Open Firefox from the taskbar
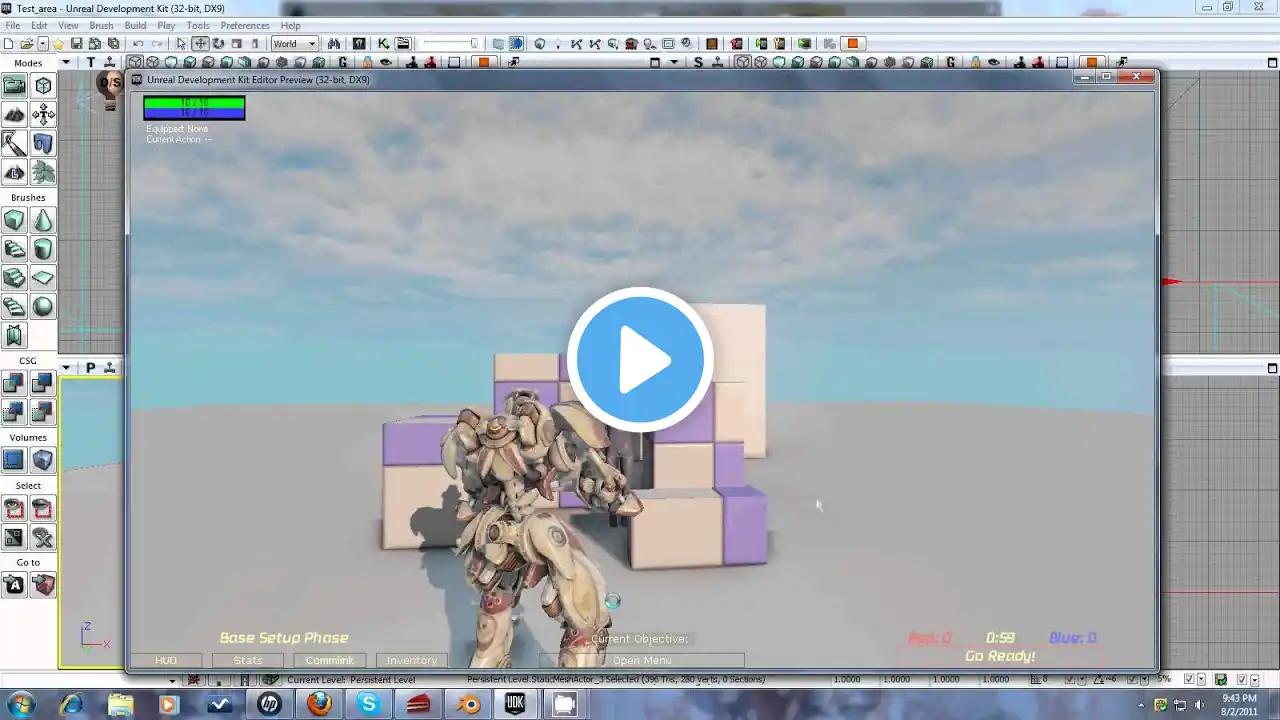The image size is (1280, 720). (x=319, y=705)
